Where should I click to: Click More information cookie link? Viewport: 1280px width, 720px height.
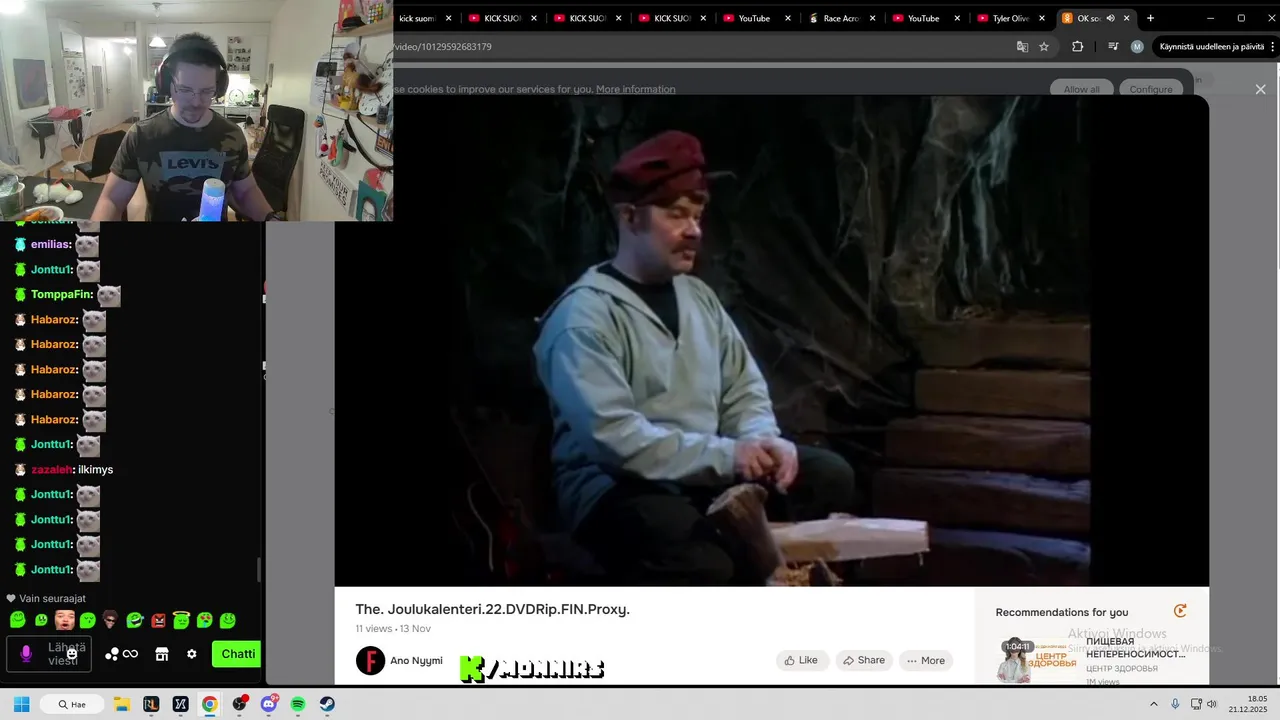point(635,89)
